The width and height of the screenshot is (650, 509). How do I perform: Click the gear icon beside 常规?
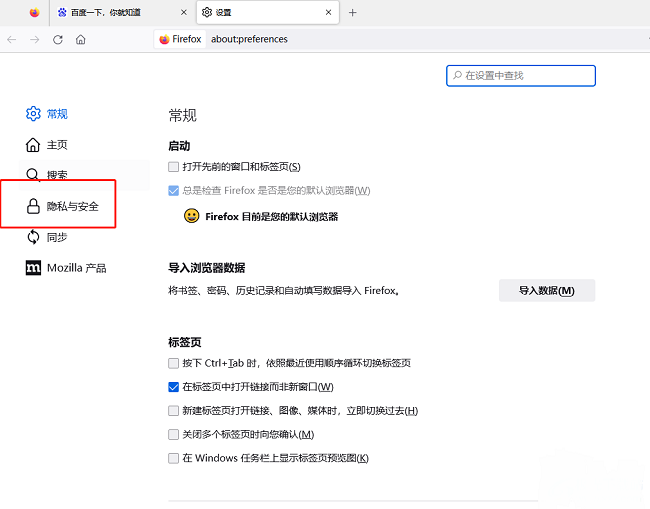point(33,114)
